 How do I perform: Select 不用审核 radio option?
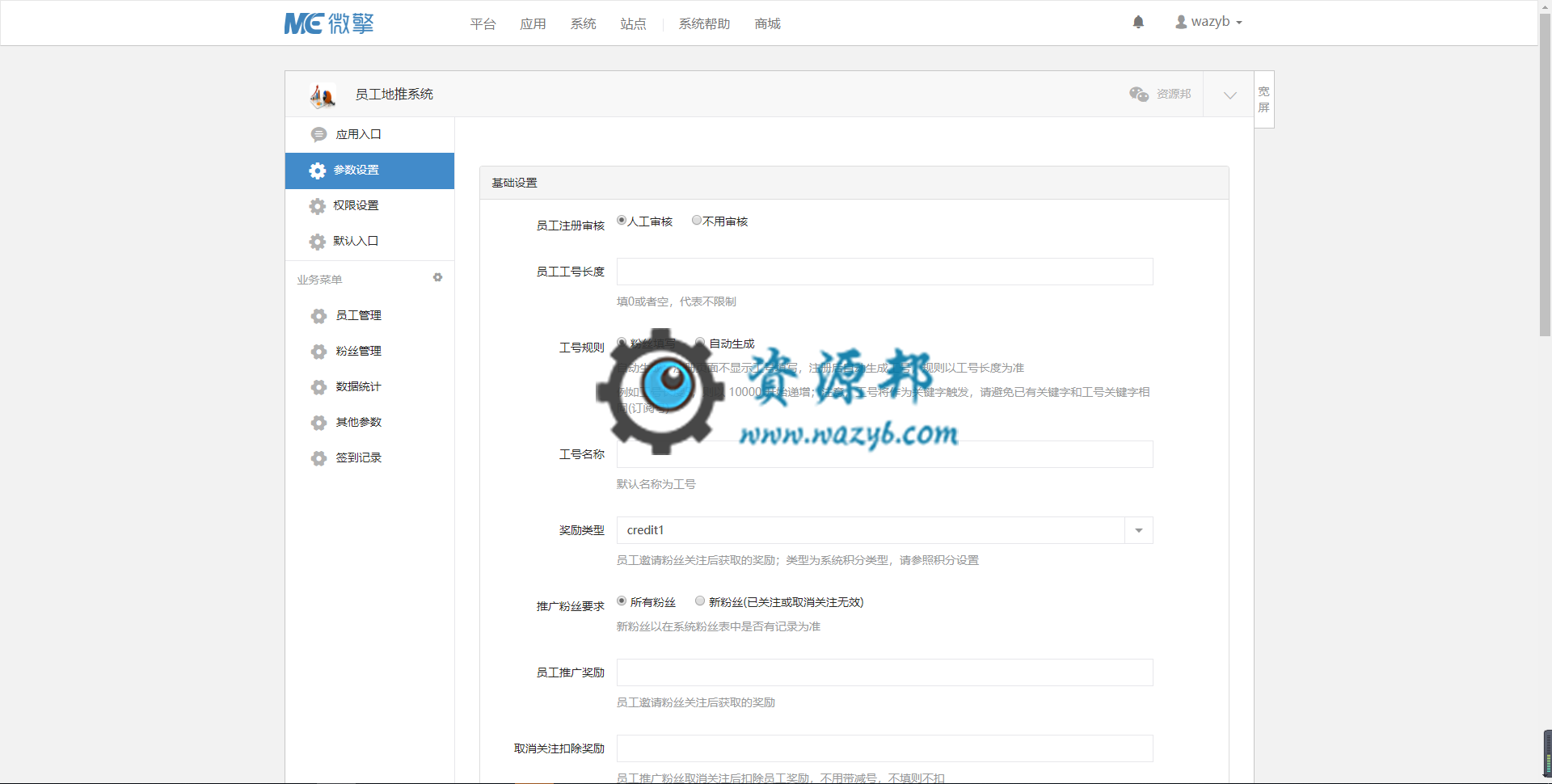(696, 220)
